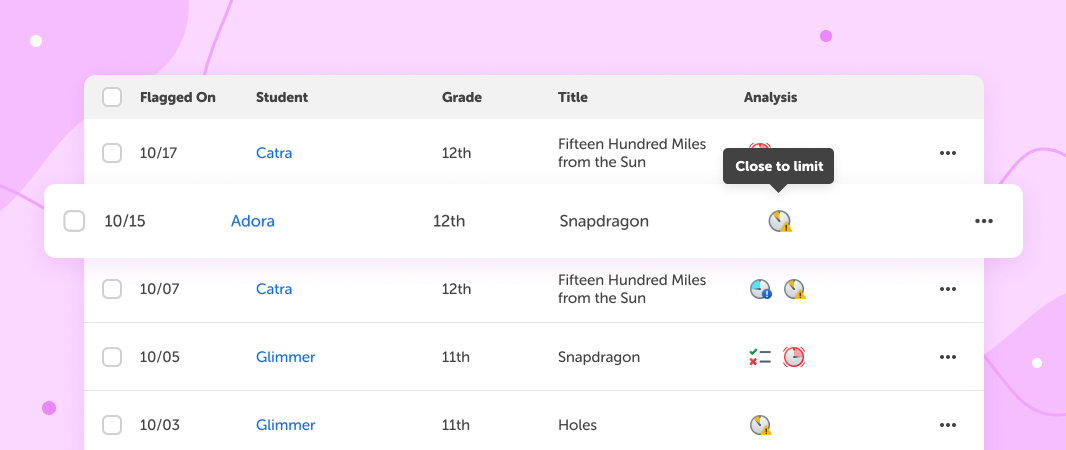1066x450 pixels.
Task: Expand the ellipsis menu on 10/07 row
Action: pos(948,289)
